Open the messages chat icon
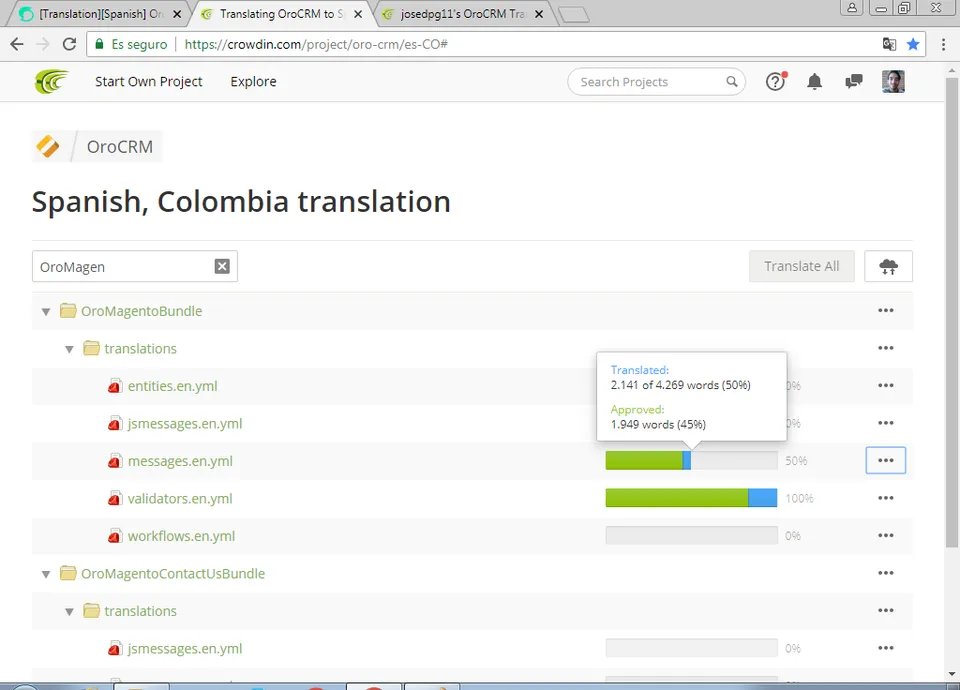The image size is (960, 690). coord(853,81)
